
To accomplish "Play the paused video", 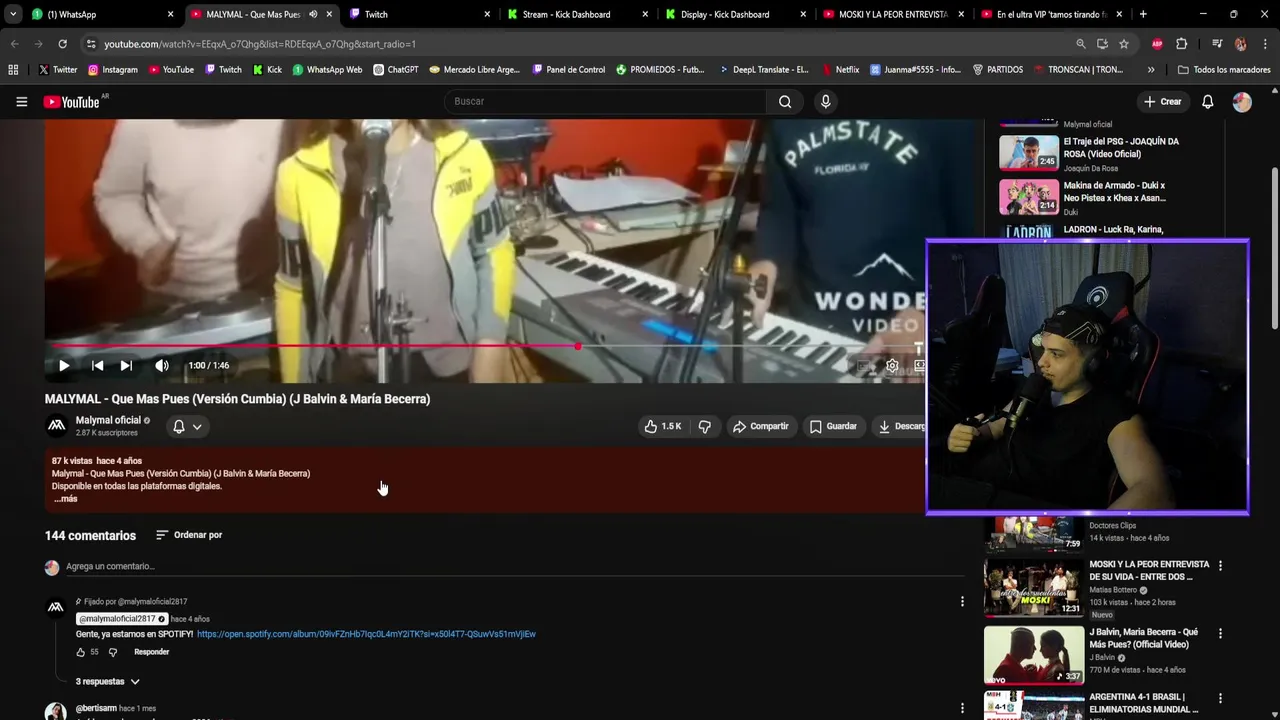I will 64,365.
